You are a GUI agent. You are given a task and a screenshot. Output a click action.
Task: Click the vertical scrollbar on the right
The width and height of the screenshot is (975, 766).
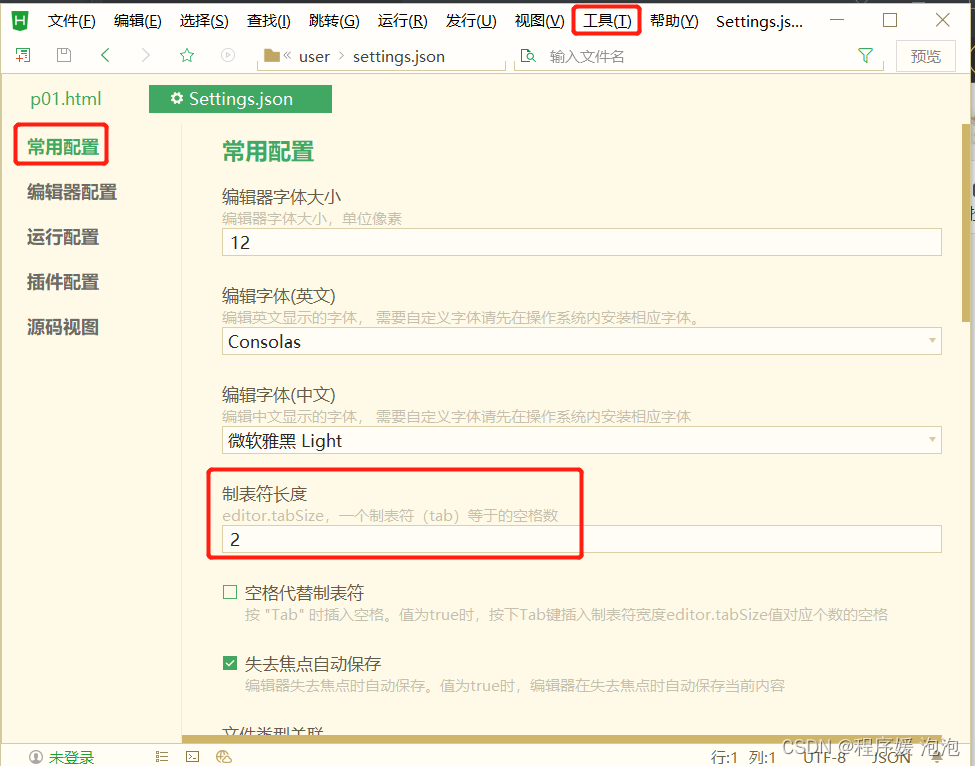tap(966, 223)
